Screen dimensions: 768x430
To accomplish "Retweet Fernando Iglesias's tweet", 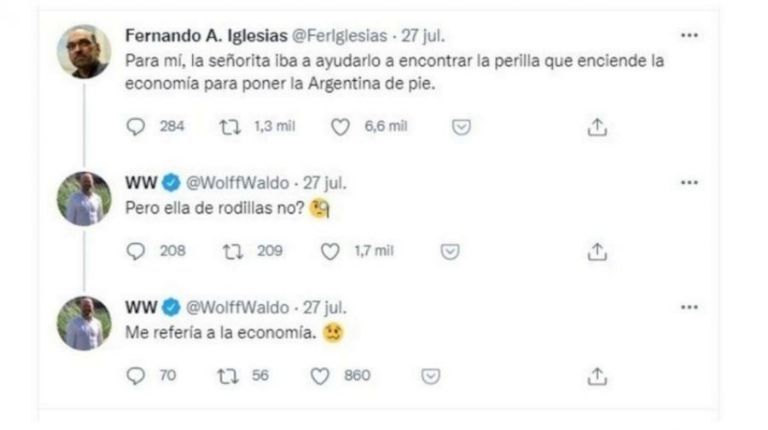I will point(229,127).
